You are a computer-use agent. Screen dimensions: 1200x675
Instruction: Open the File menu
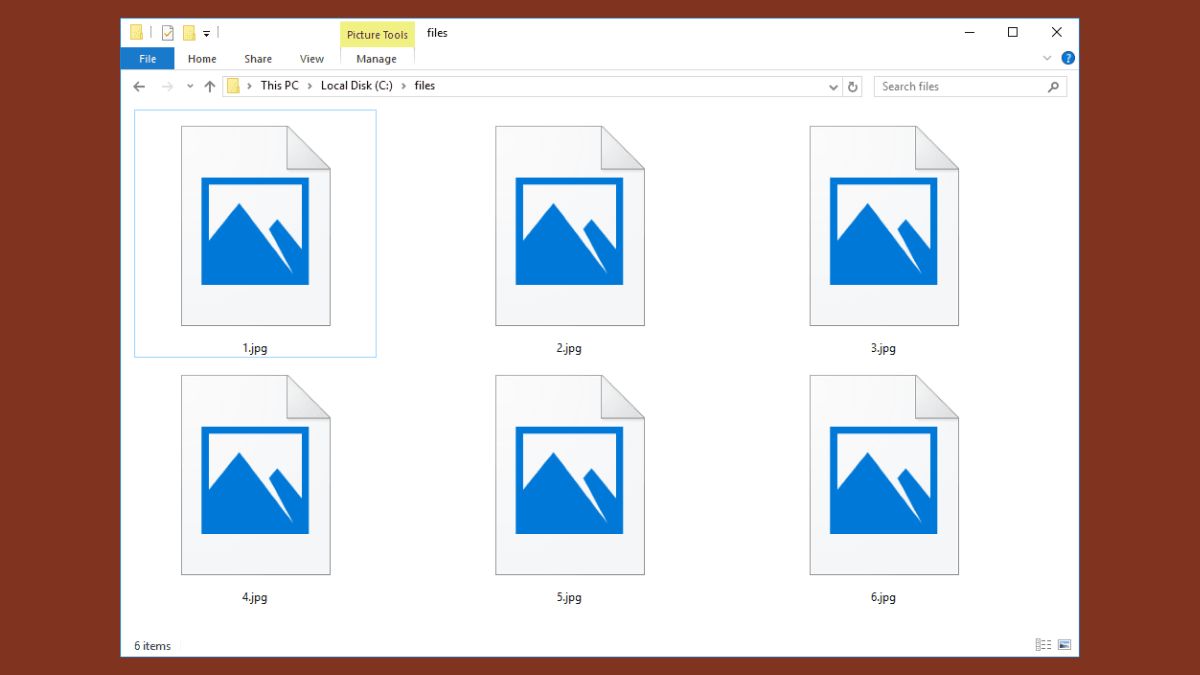(146, 58)
